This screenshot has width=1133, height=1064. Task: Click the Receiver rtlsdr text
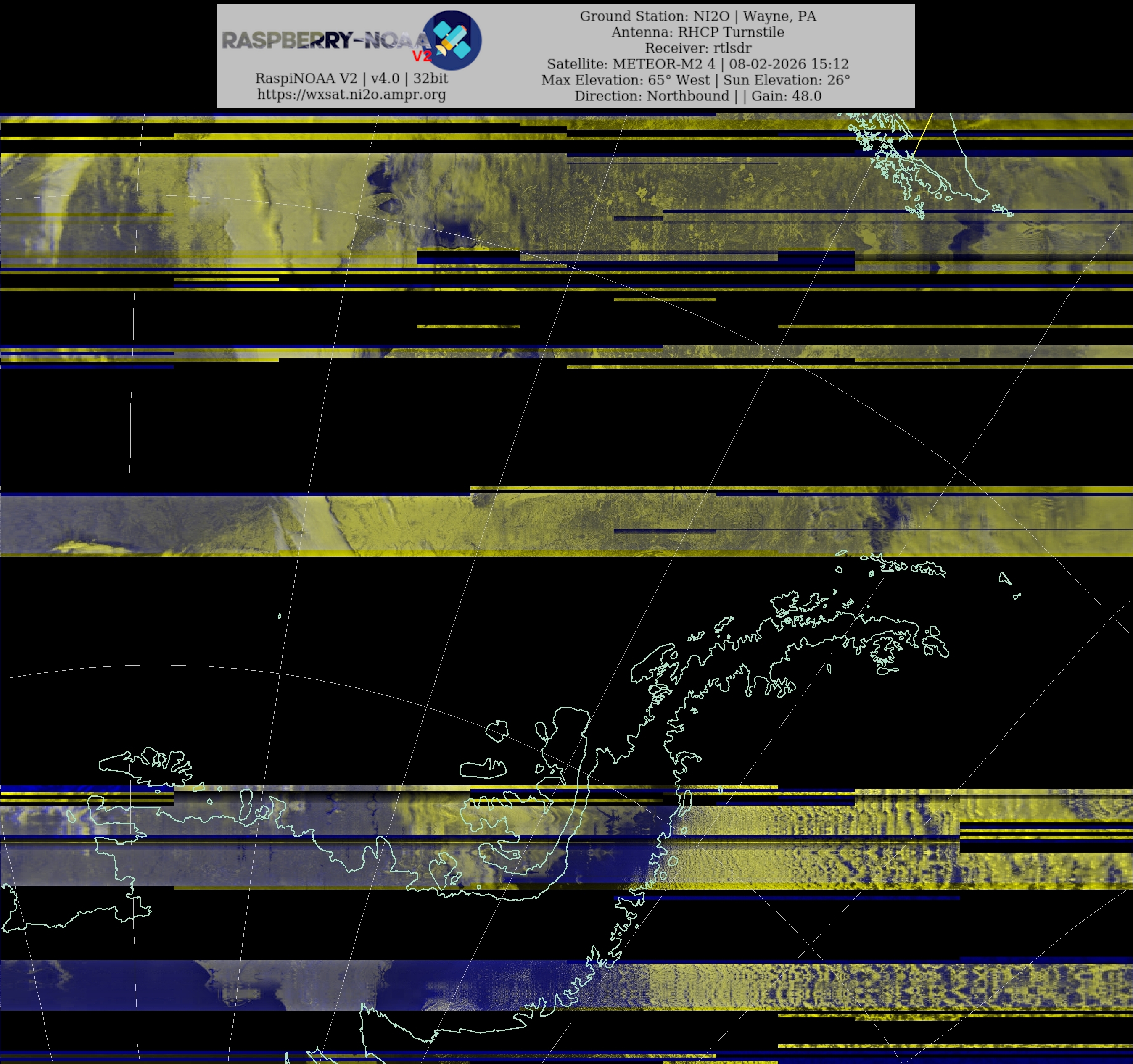(x=697, y=48)
